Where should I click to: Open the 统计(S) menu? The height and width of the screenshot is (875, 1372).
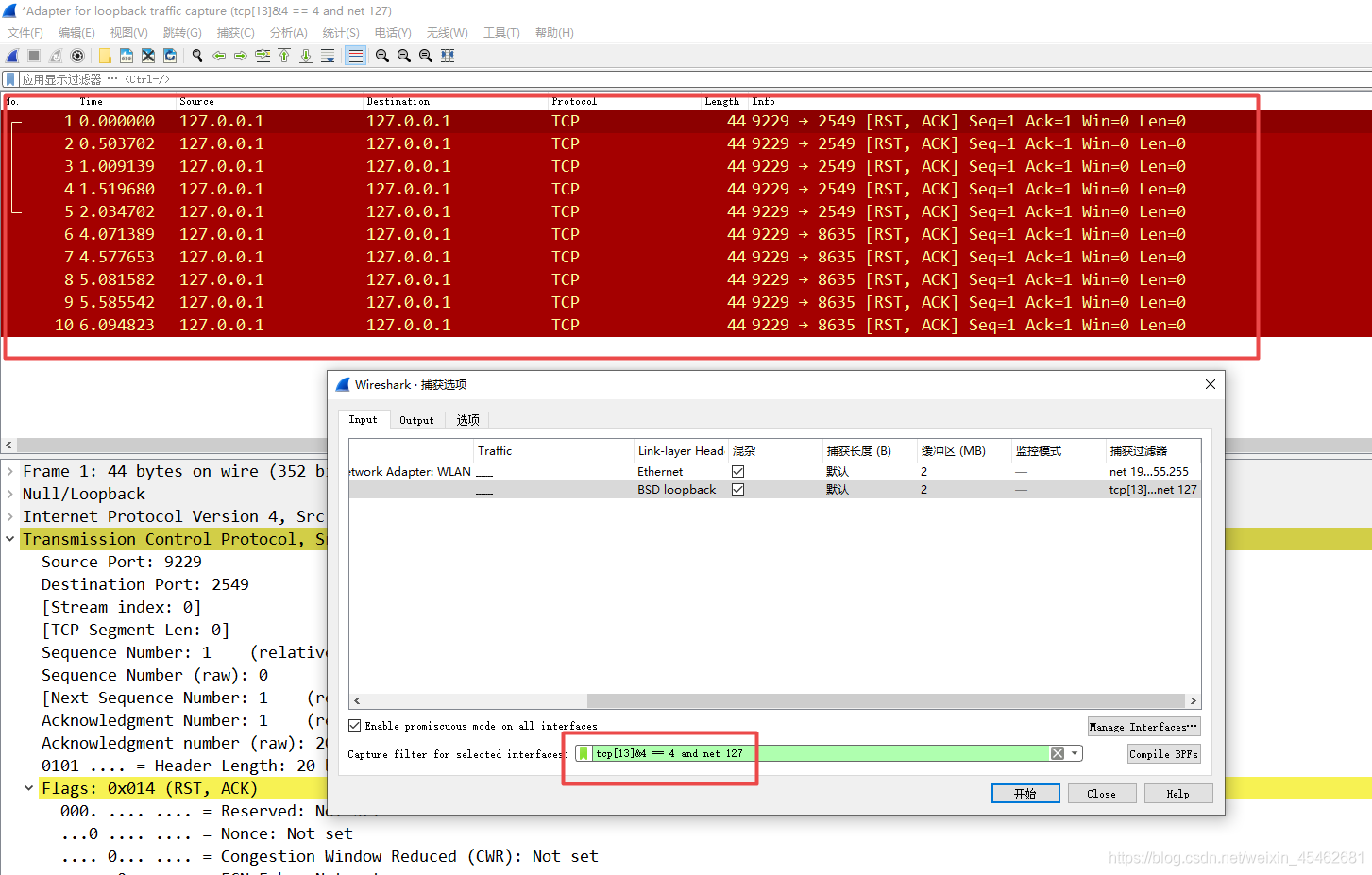tap(341, 32)
